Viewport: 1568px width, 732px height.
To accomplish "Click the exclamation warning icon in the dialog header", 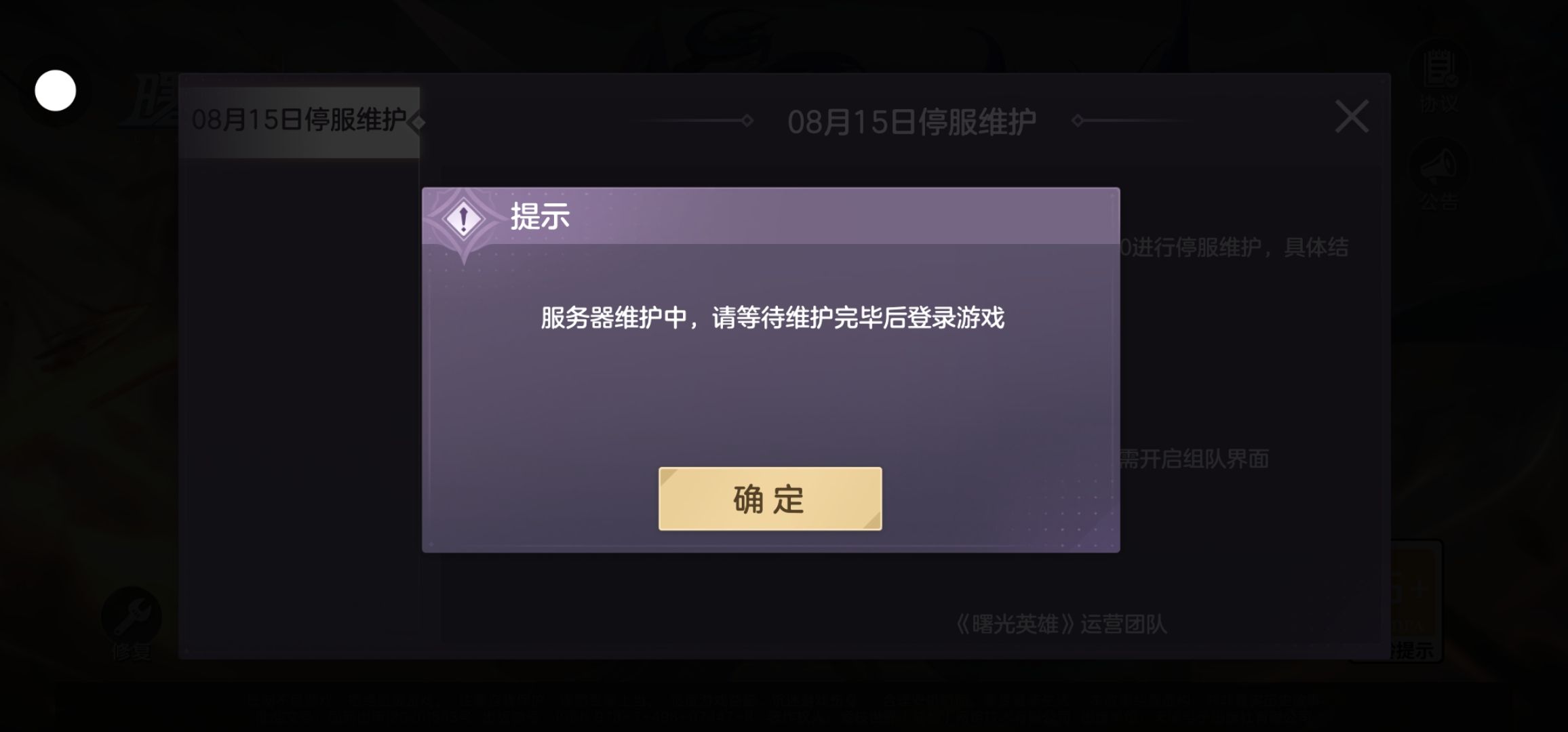I will [463, 219].
